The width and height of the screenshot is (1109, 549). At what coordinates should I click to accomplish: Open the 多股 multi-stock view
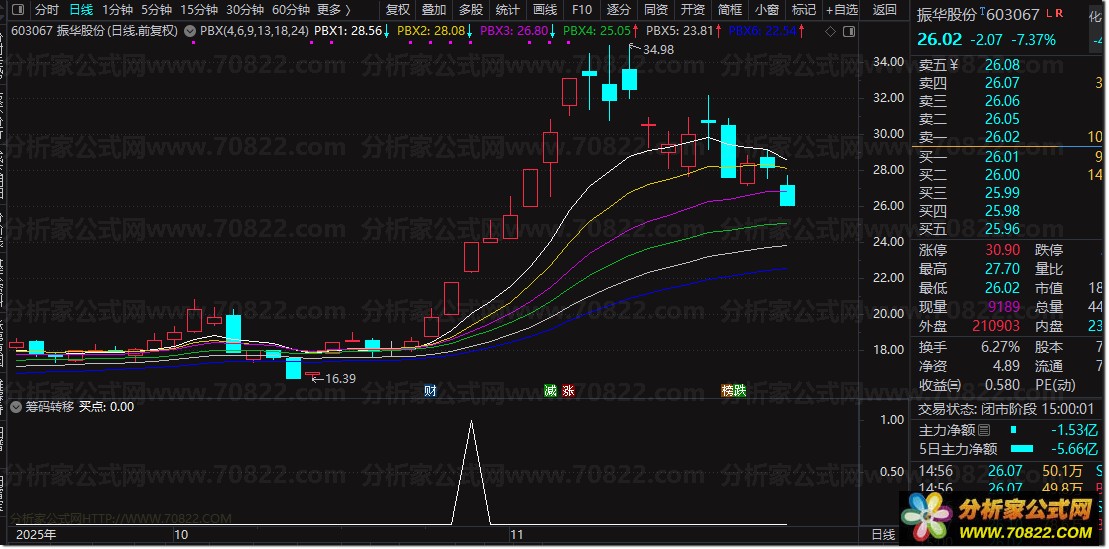470,10
